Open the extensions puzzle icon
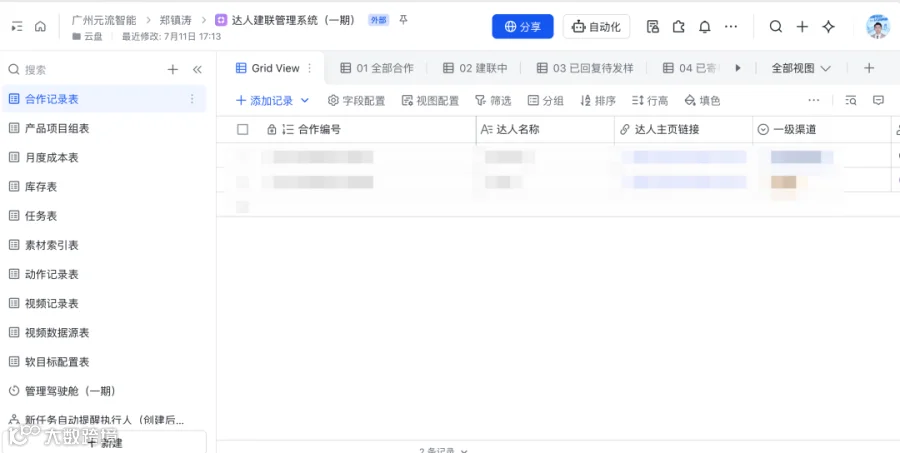 tap(678, 26)
